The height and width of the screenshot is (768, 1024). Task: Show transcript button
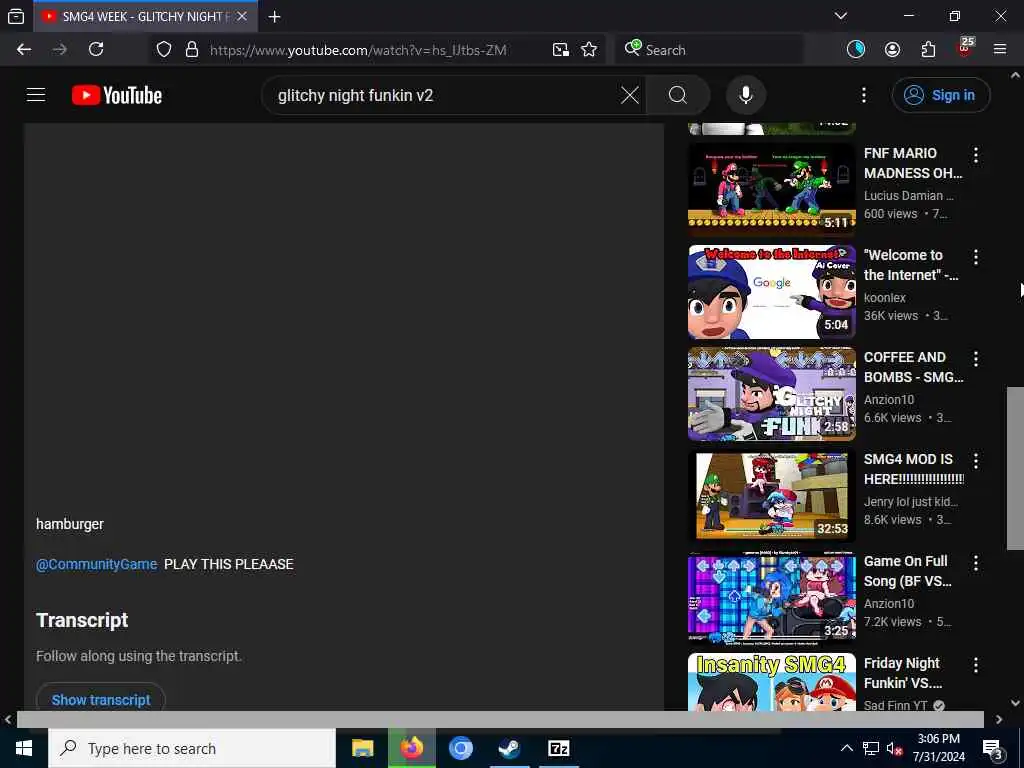(101, 699)
